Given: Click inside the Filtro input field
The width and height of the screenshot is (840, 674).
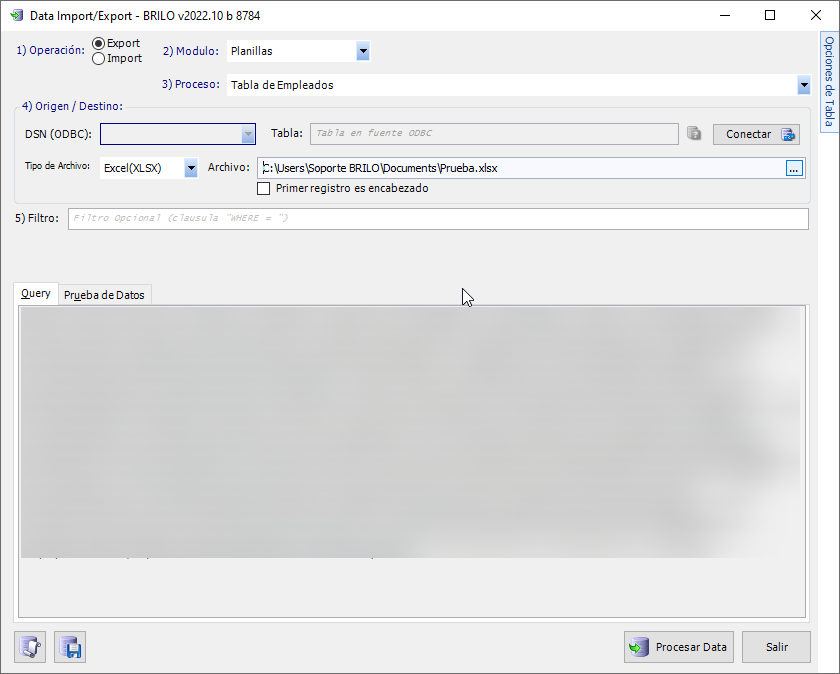Looking at the screenshot, I should coord(400,218).
